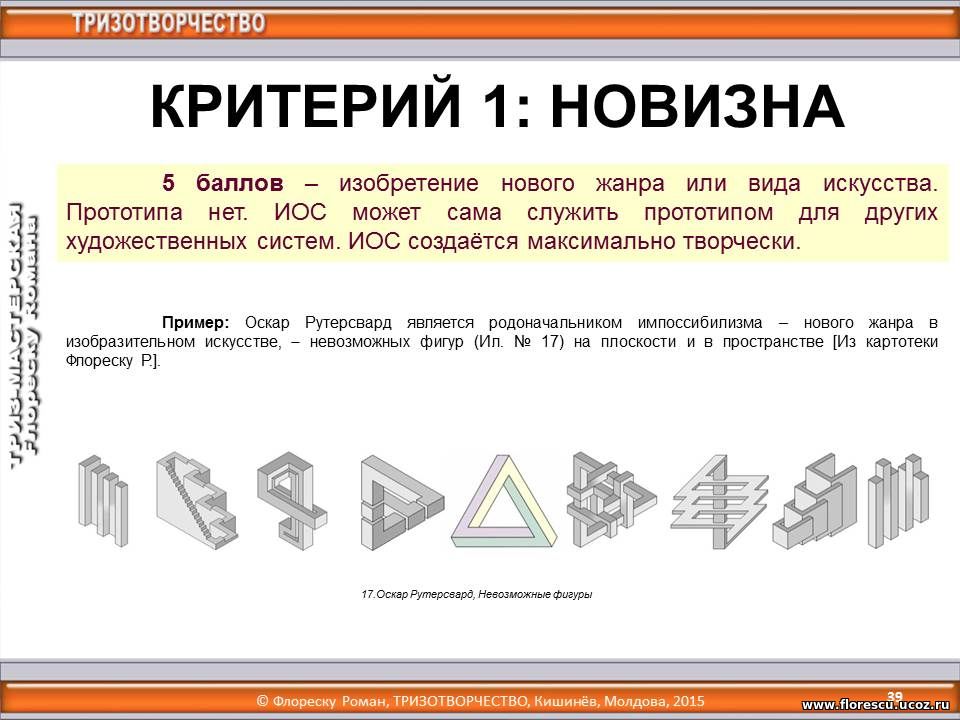Screen dimensions: 960x720
Task: Click the slide title КРИТЕРИЙ 1: НОВИЗНА
Action: click(497, 107)
